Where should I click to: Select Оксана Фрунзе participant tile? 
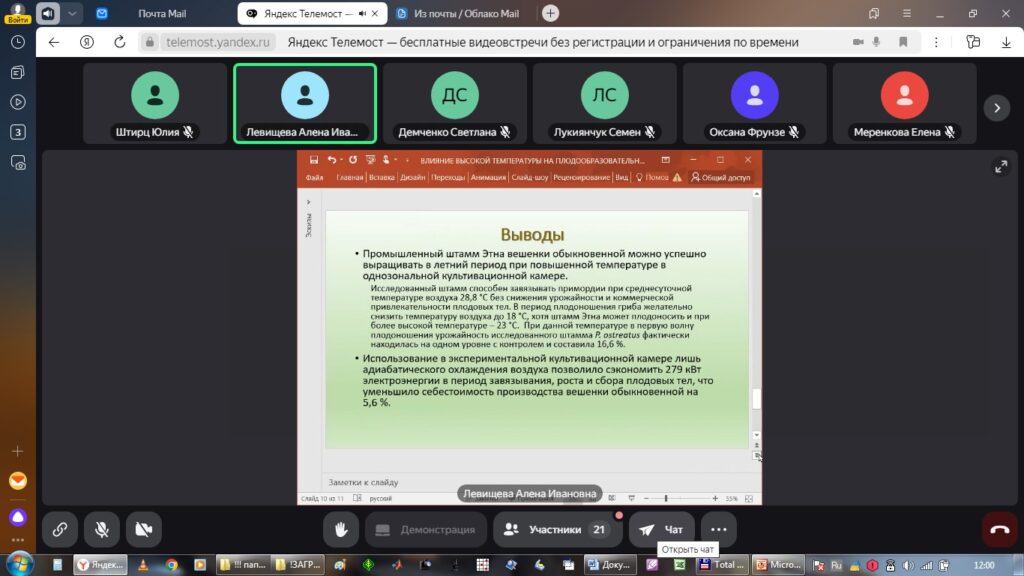[754, 104]
